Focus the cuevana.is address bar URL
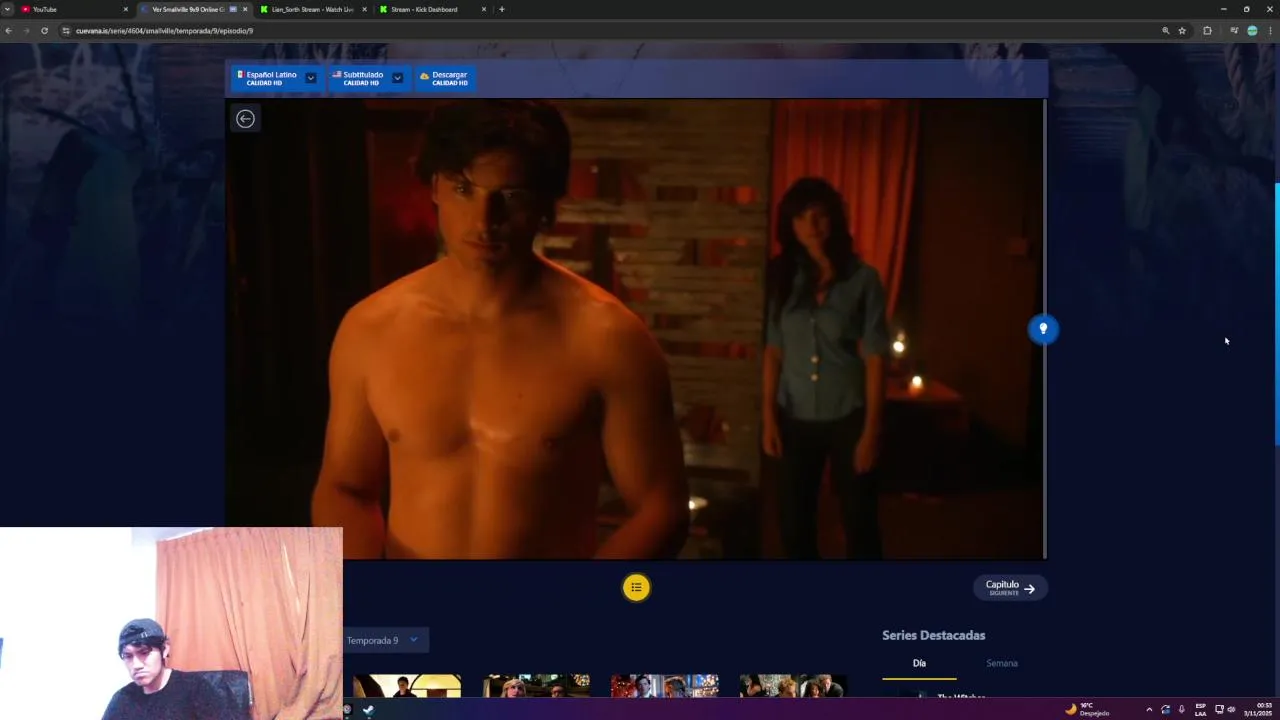The width and height of the screenshot is (1280, 720). point(164,31)
